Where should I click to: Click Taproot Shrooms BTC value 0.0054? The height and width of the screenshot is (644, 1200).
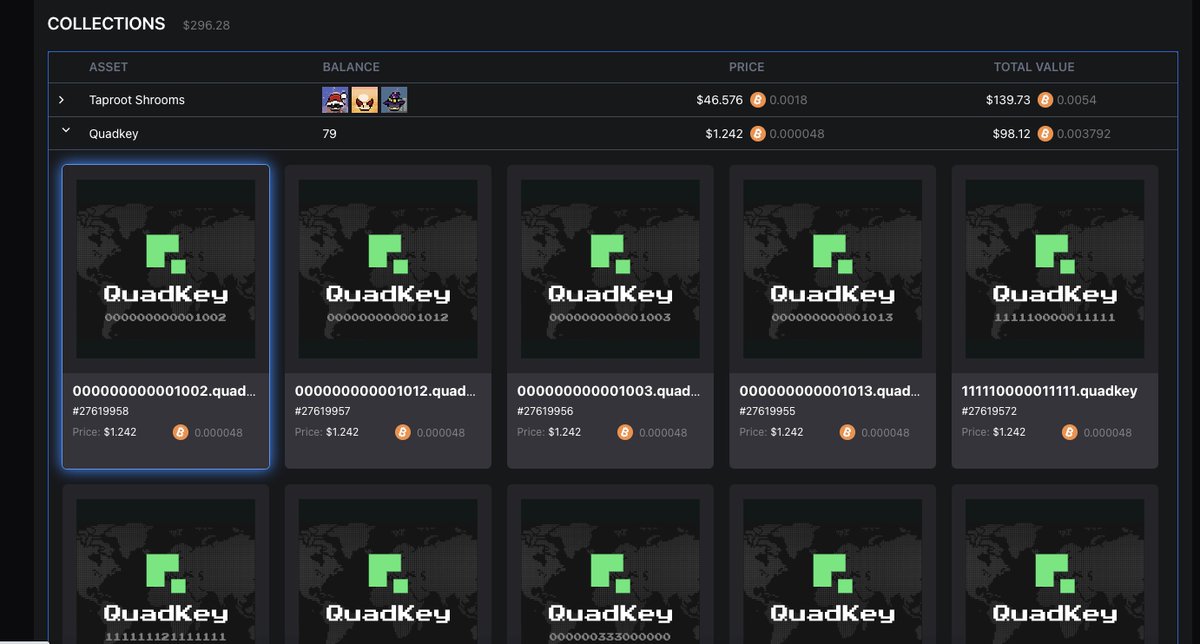[1077, 100]
